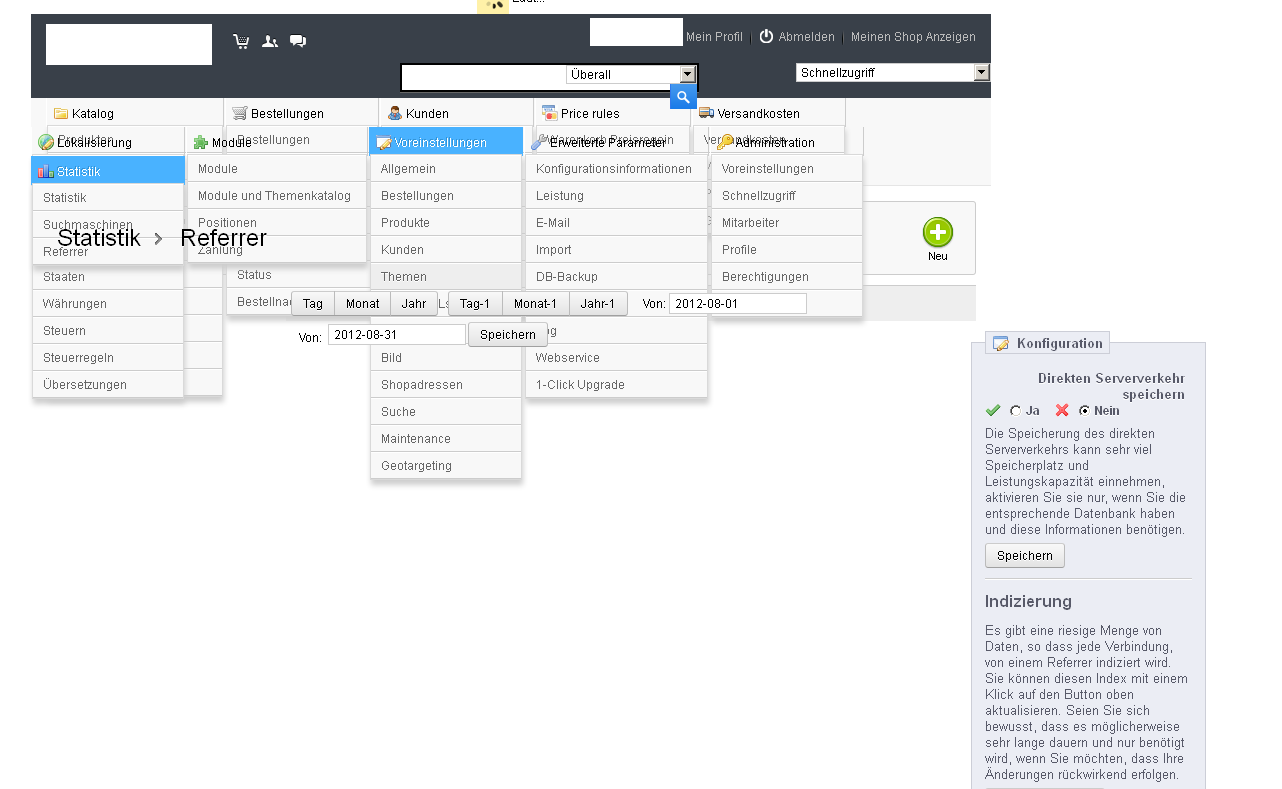Click the Administration key icon
This screenshot has height=789, width=1282.
(x=725, y=142)
